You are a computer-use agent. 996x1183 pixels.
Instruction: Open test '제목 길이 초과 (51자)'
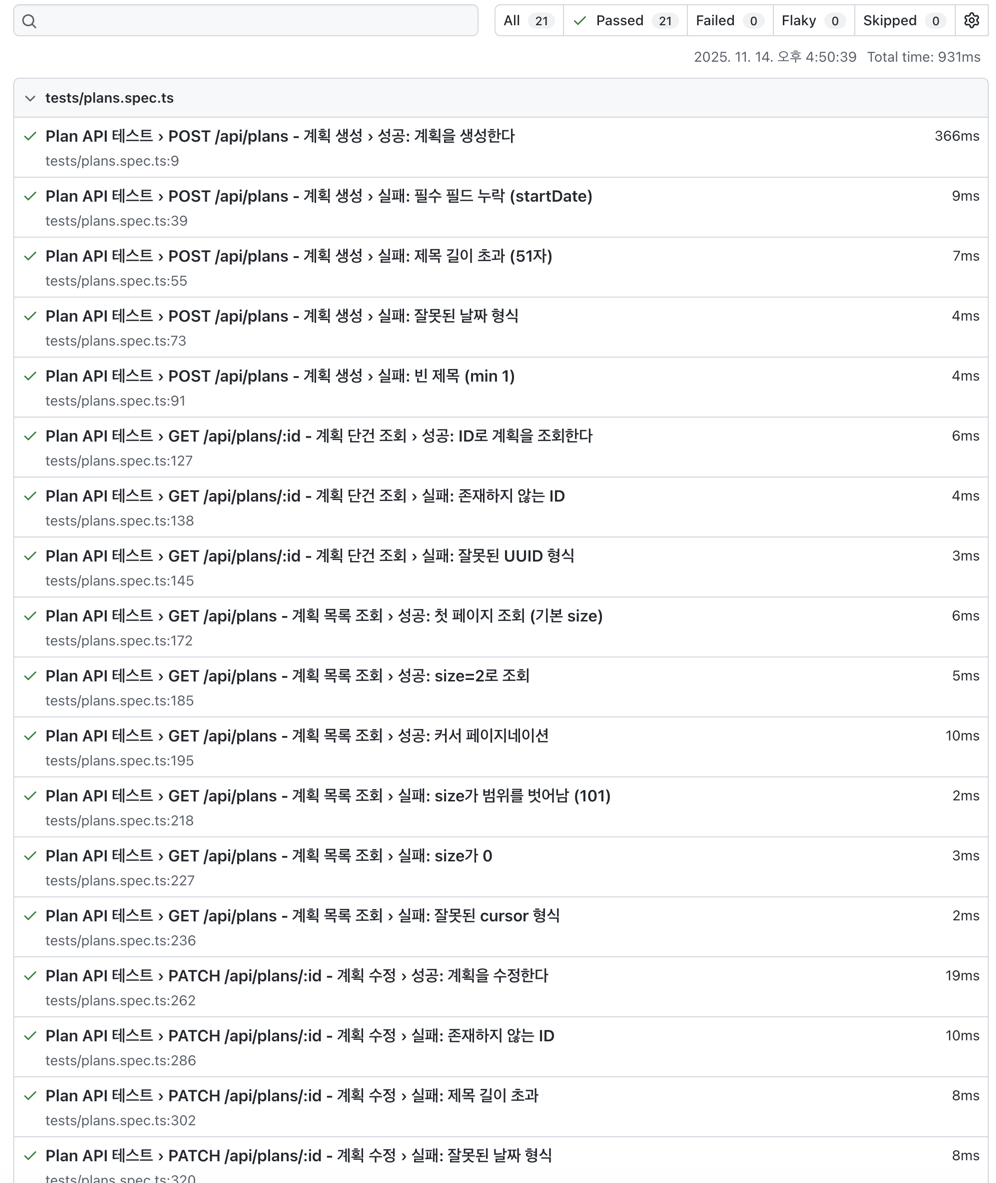(298, 256)
